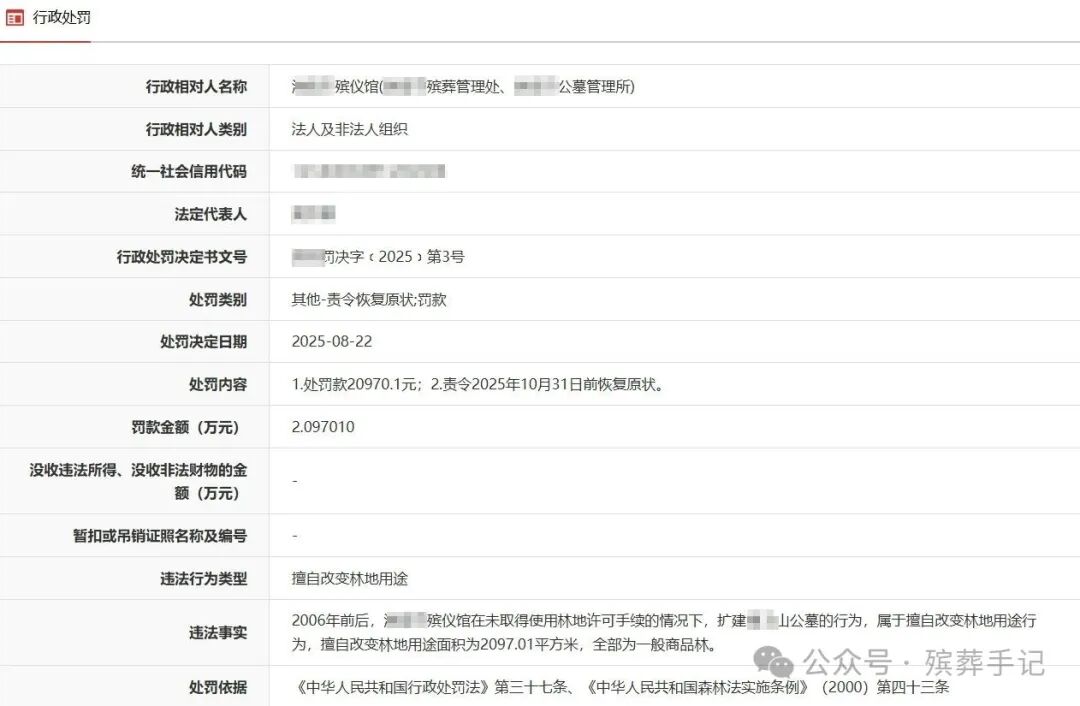Select the 行政处罚 tab title
The image size is (1080, 706).
click(62, 18)
